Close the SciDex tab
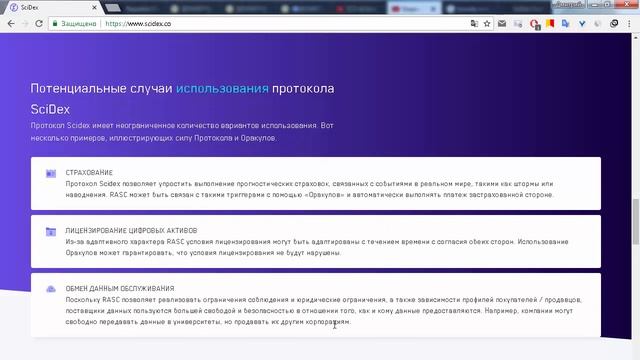 point(94,7)
